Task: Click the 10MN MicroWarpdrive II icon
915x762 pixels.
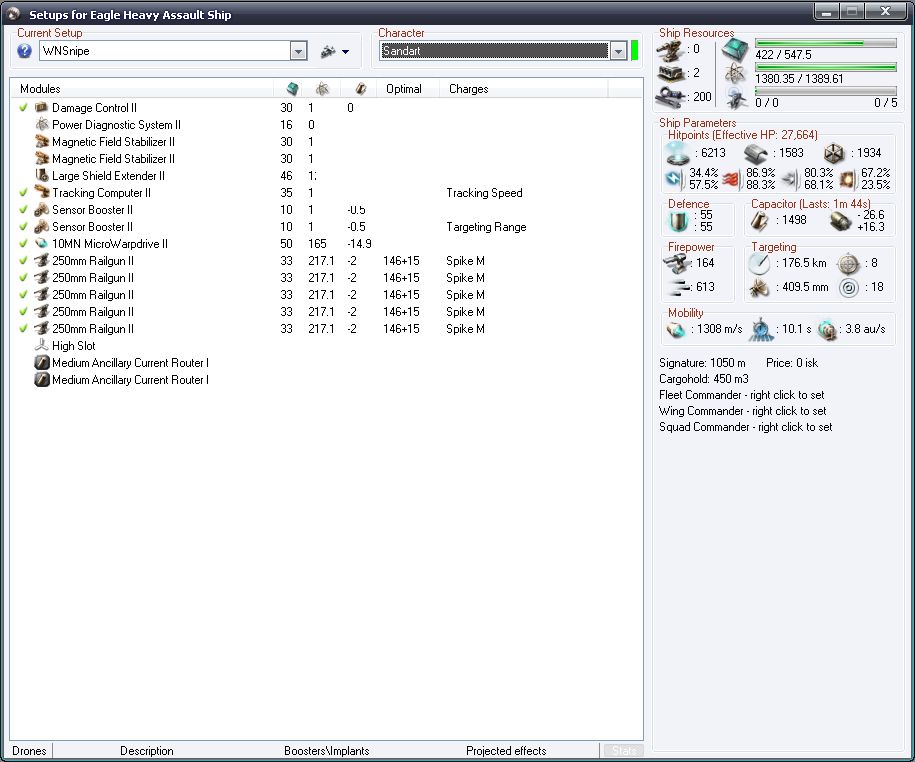Action: [x=41, y=243]
